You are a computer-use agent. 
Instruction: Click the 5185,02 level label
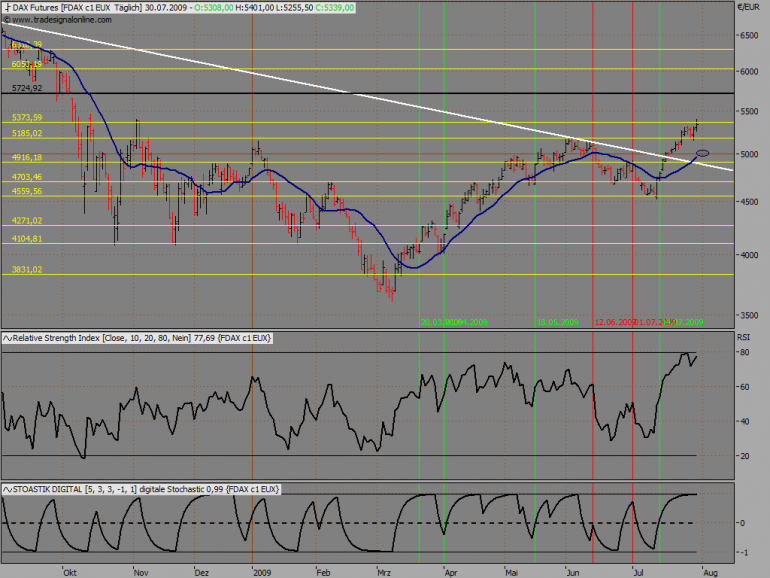pos(27,134)
